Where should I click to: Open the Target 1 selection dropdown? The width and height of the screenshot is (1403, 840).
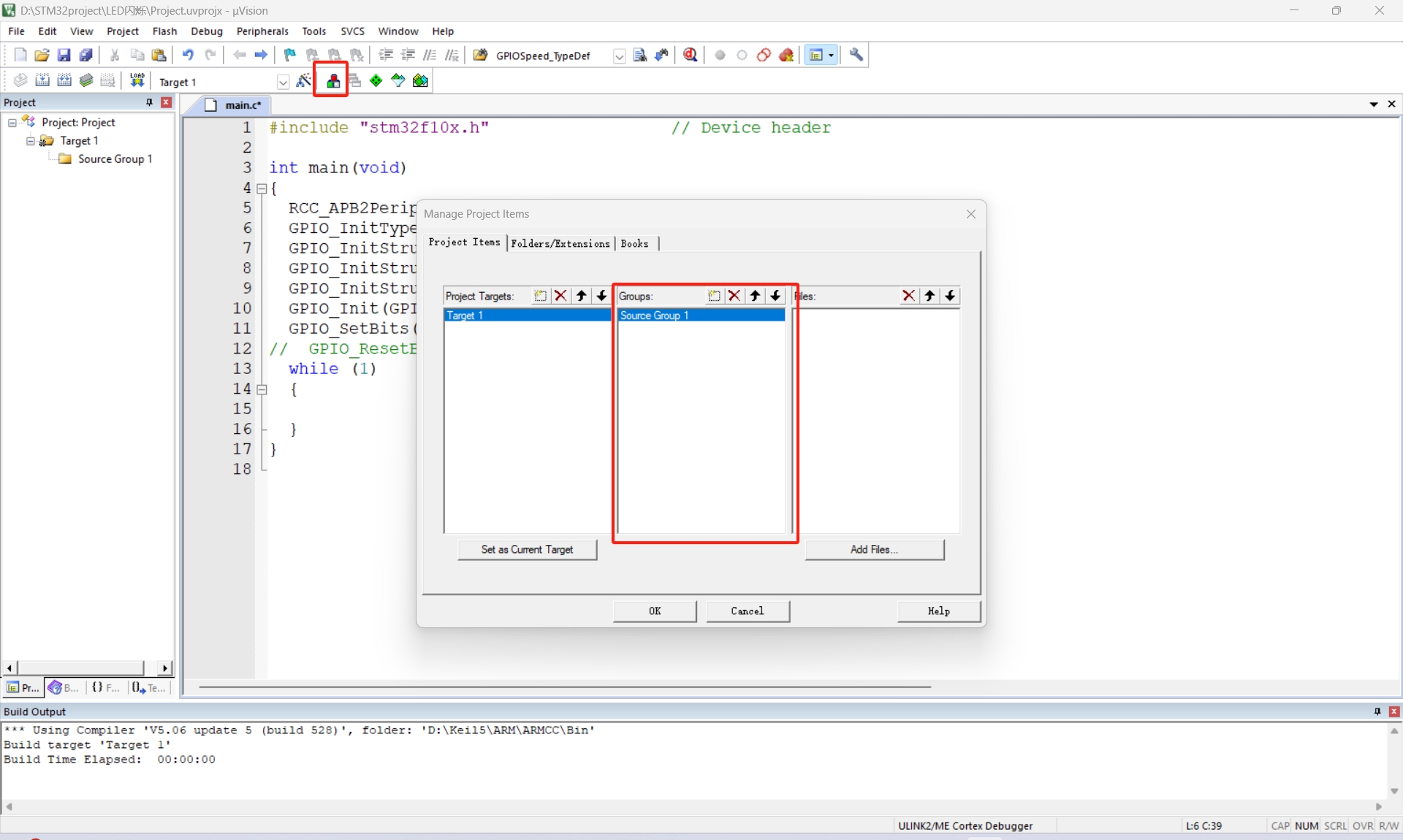283,82
